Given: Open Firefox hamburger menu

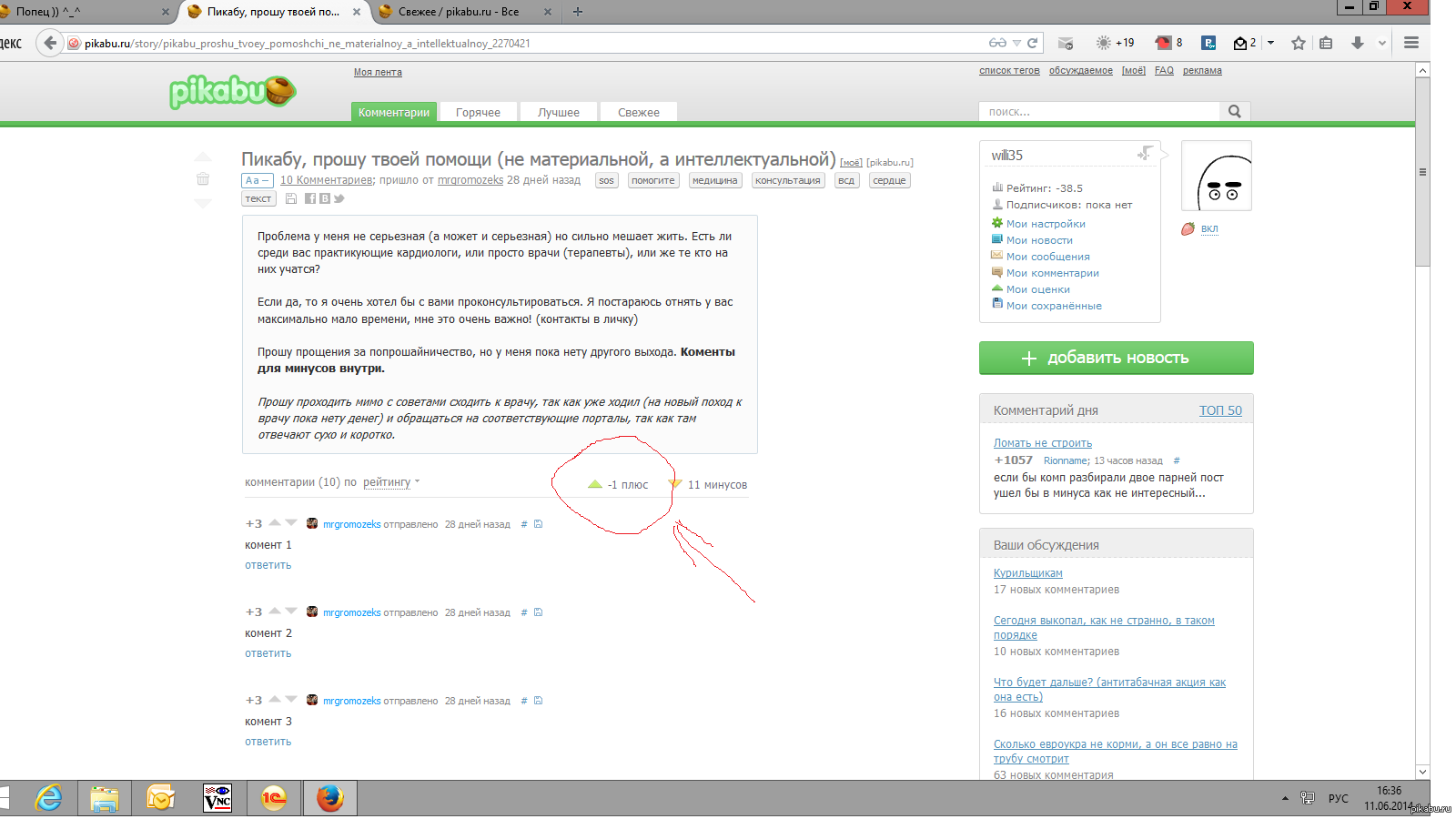Looking at the screenshot, I should [x=1411, y=43].
